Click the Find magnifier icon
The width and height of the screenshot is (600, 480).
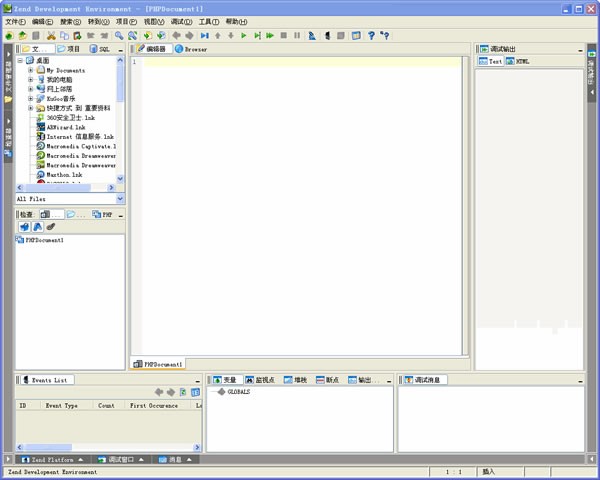pyautogui.click(x=119, y=36)
